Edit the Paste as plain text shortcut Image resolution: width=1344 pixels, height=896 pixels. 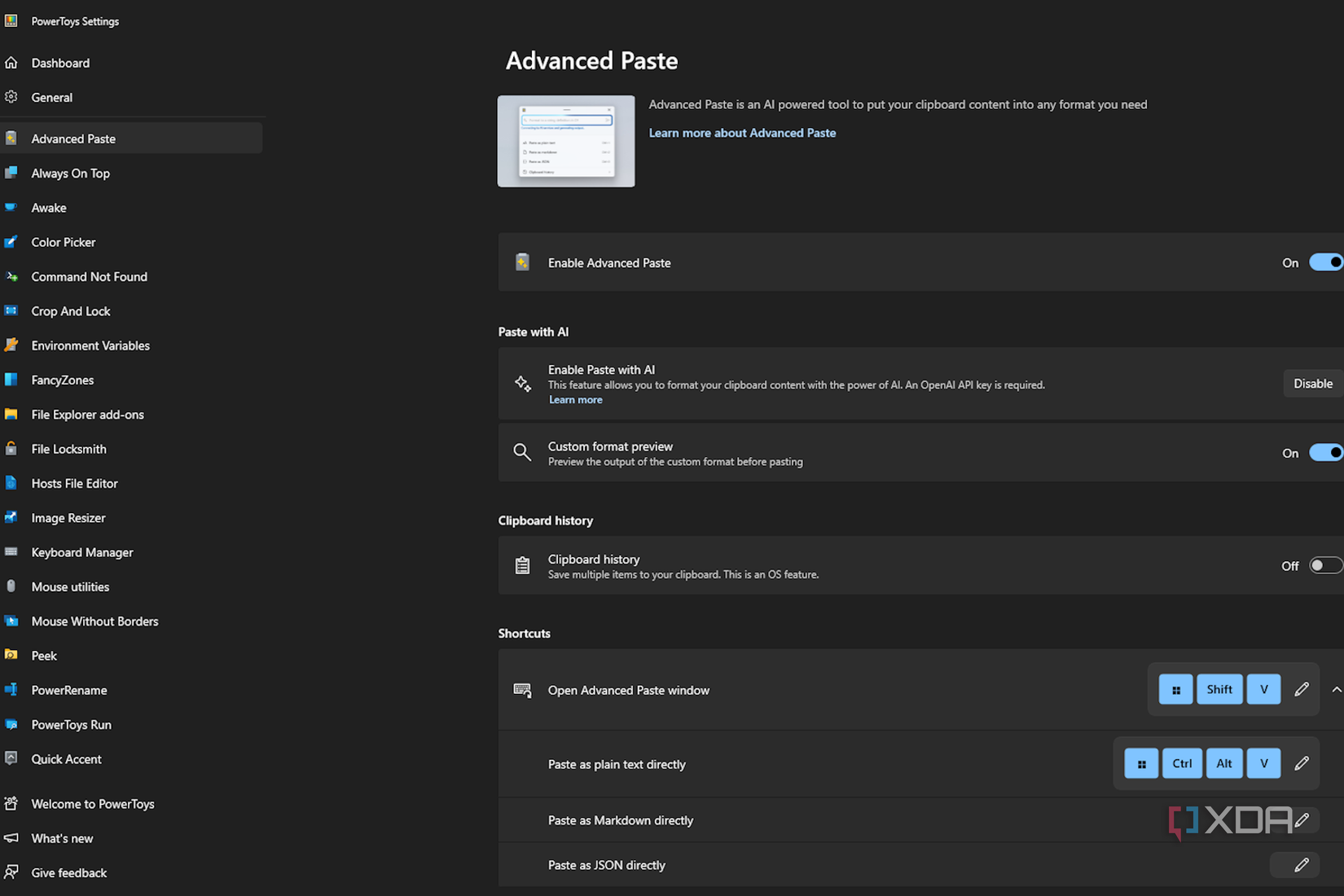pos(1301,764)
